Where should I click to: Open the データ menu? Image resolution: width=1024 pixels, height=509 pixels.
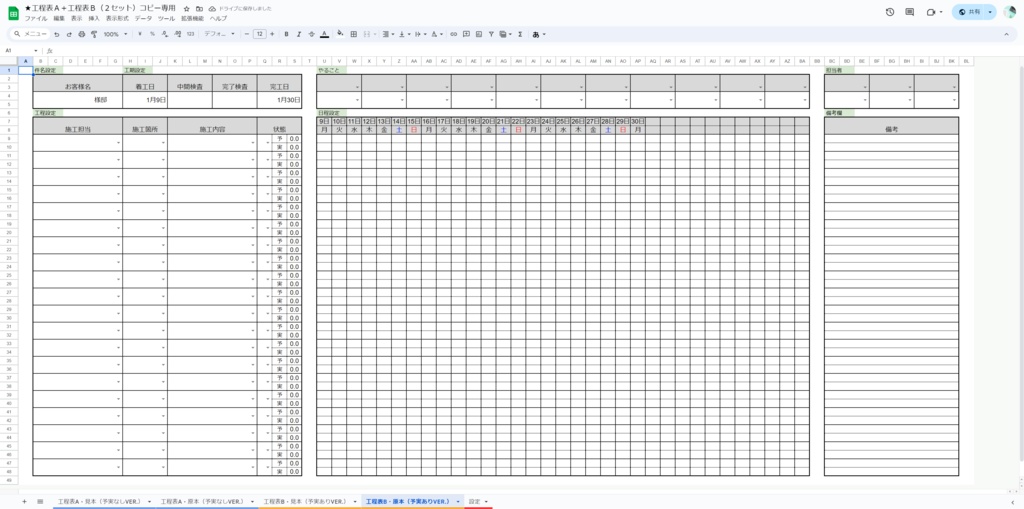coord(143,19)
